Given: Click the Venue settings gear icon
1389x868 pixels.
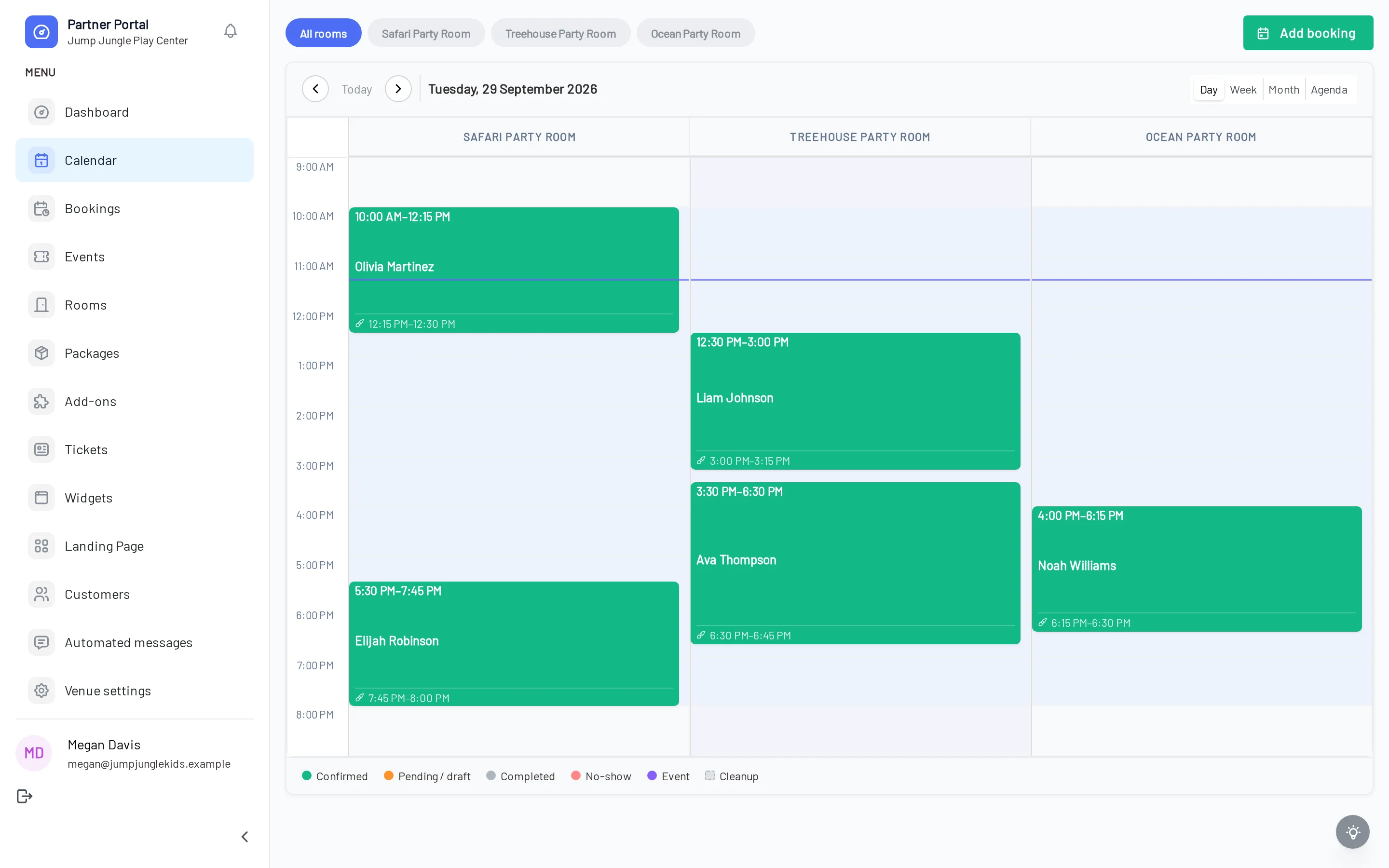Looking at the screenshot, I should click(x=41, y=691).
